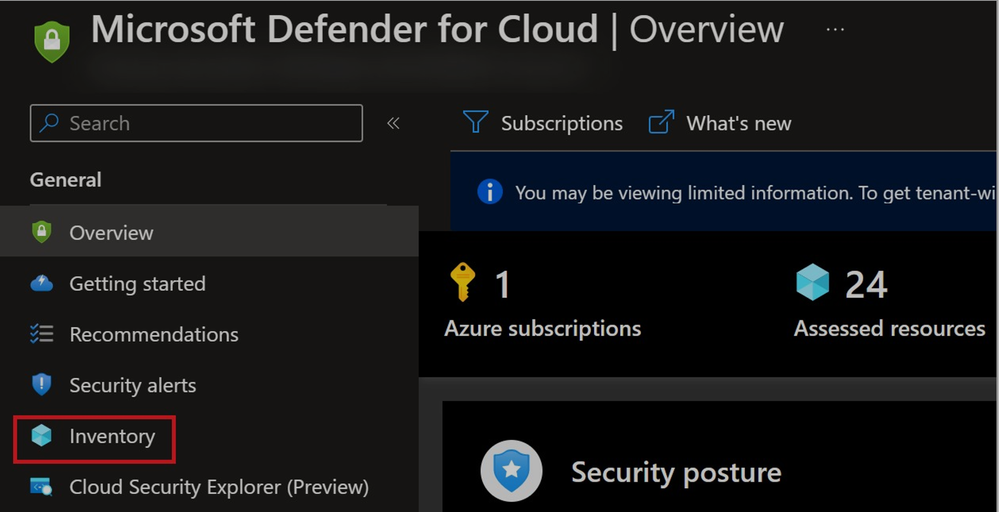The height and width of the screenshot is (512, 999).
Task: Click the Security posture heading
Action: click(676, 473)
